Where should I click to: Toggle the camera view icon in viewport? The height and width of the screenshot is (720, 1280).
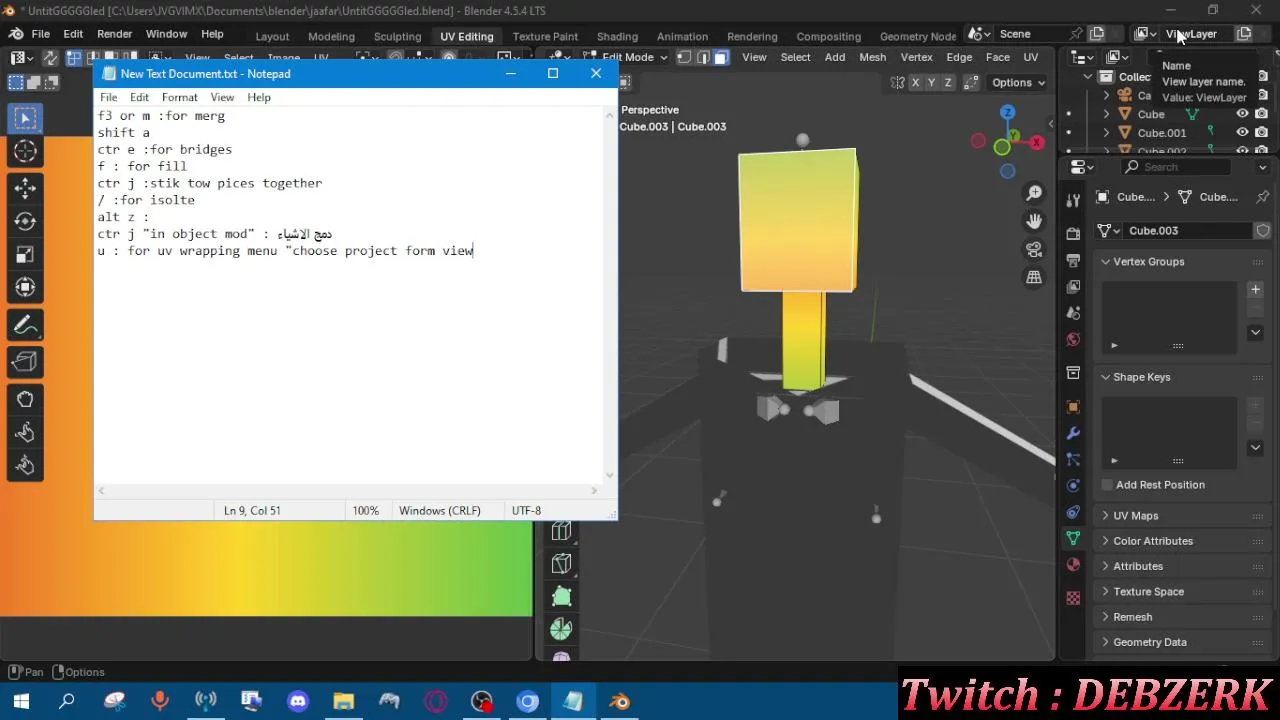click(x=1034, y=249)
